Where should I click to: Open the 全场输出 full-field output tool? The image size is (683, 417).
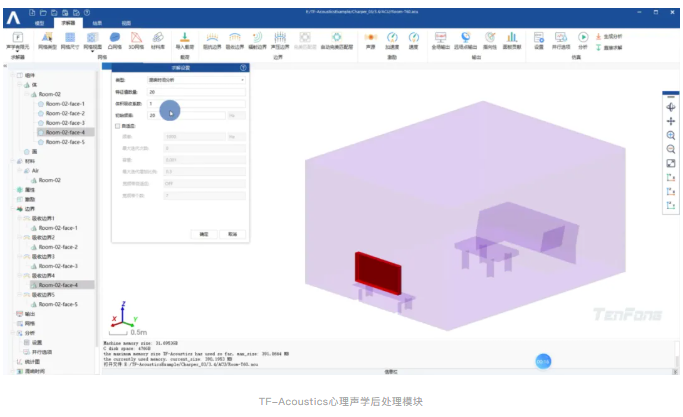440,37
